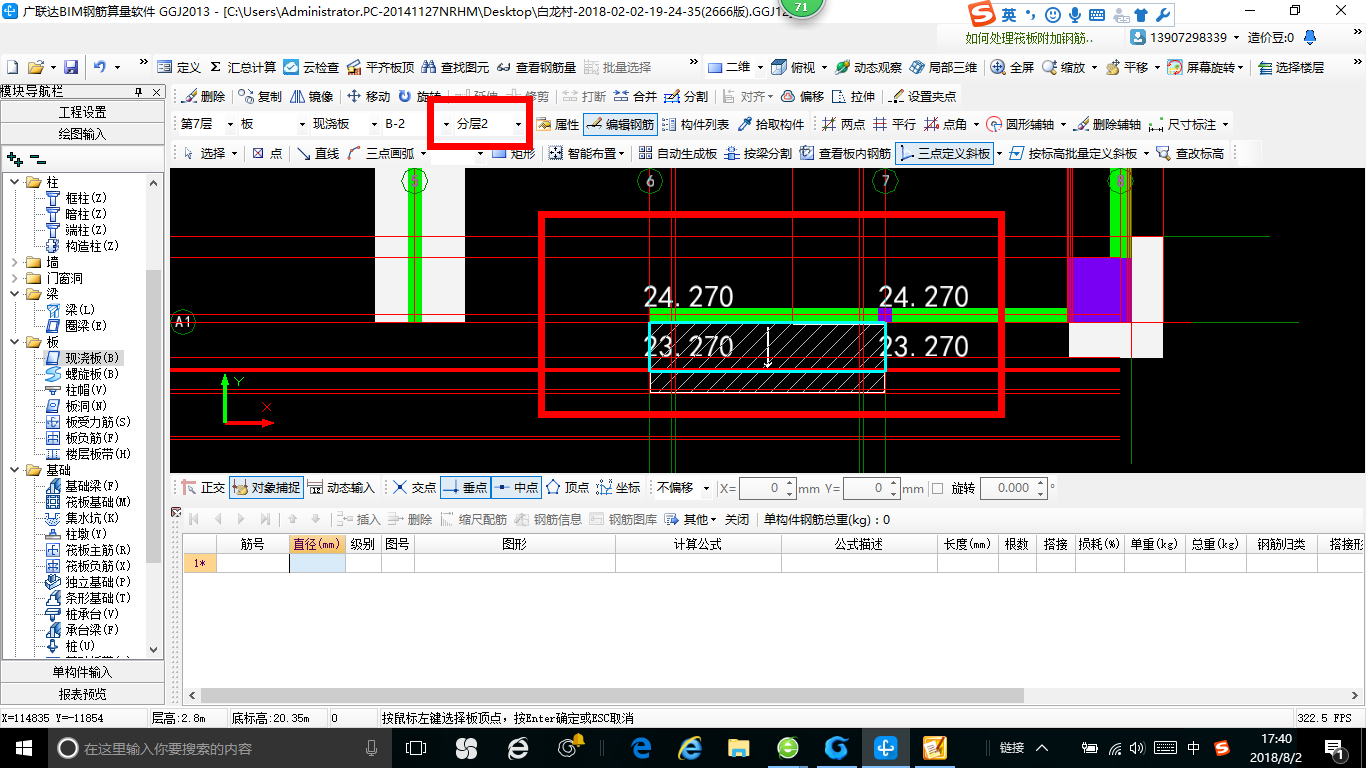
Task: Click 关闭 button in rebar panel
Action: [x=737, y=519]
